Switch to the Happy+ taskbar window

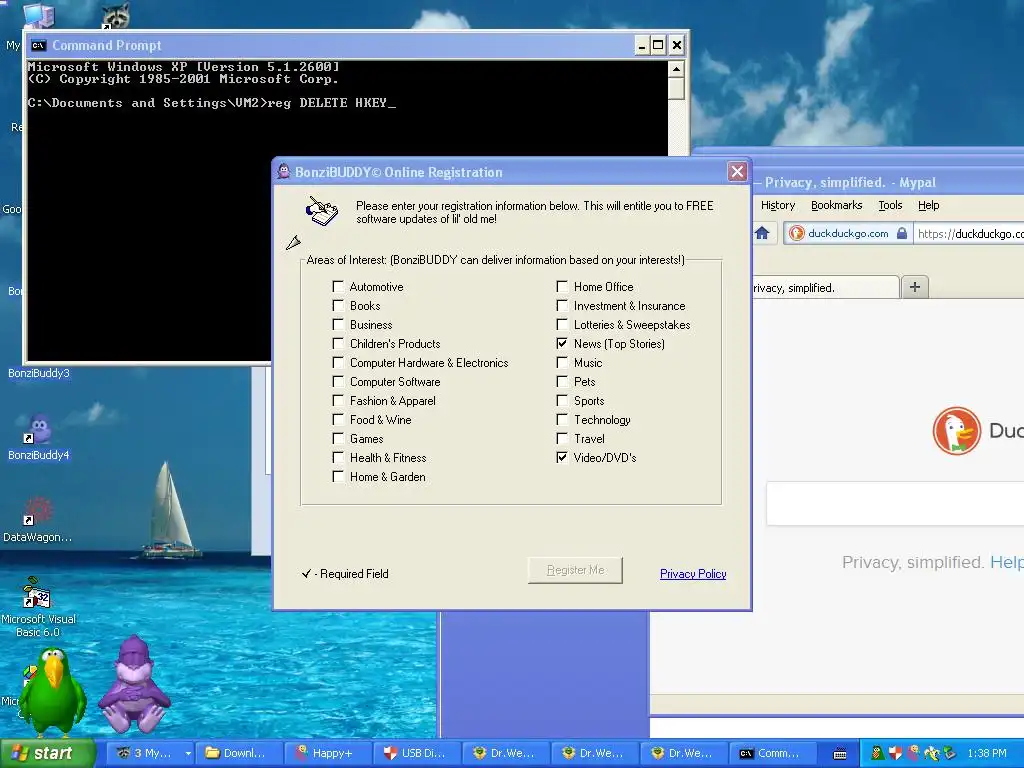click(x=328, y=753)
